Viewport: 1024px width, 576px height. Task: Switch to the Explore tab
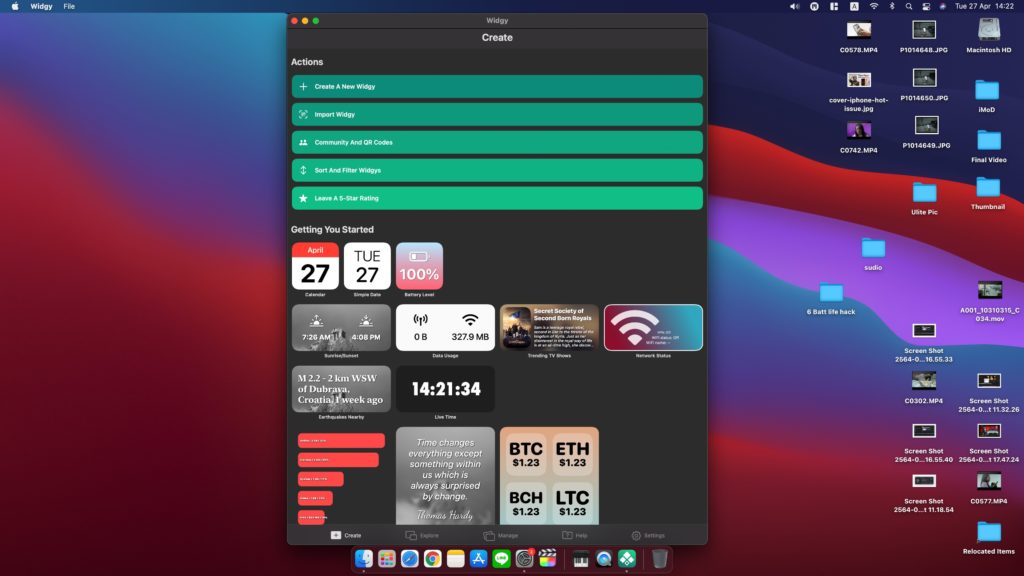click(x=422, y=535)
